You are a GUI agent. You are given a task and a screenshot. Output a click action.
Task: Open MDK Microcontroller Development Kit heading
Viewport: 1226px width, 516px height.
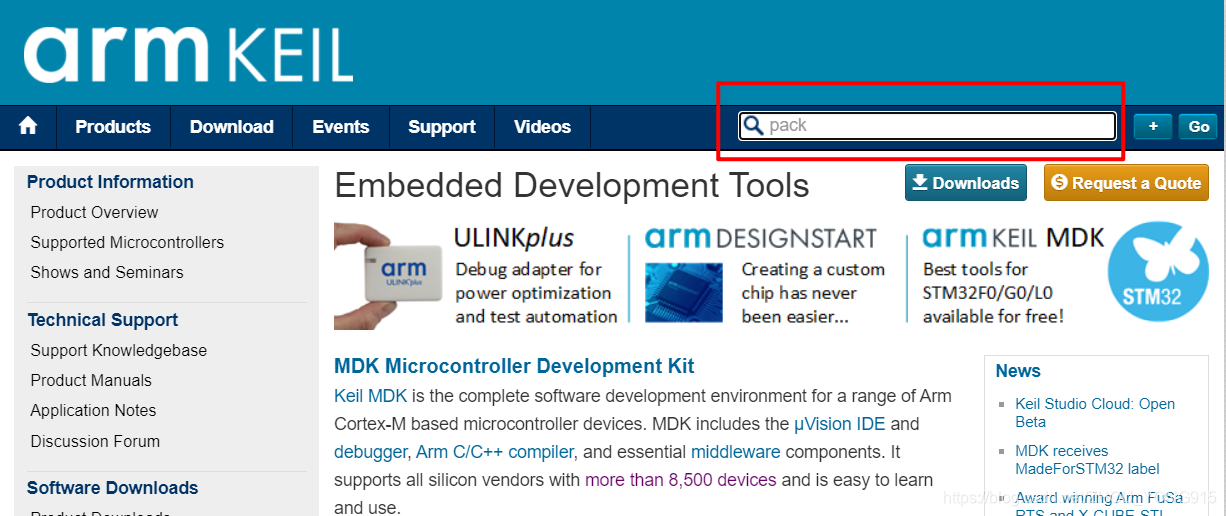click(x=514, y=366)
